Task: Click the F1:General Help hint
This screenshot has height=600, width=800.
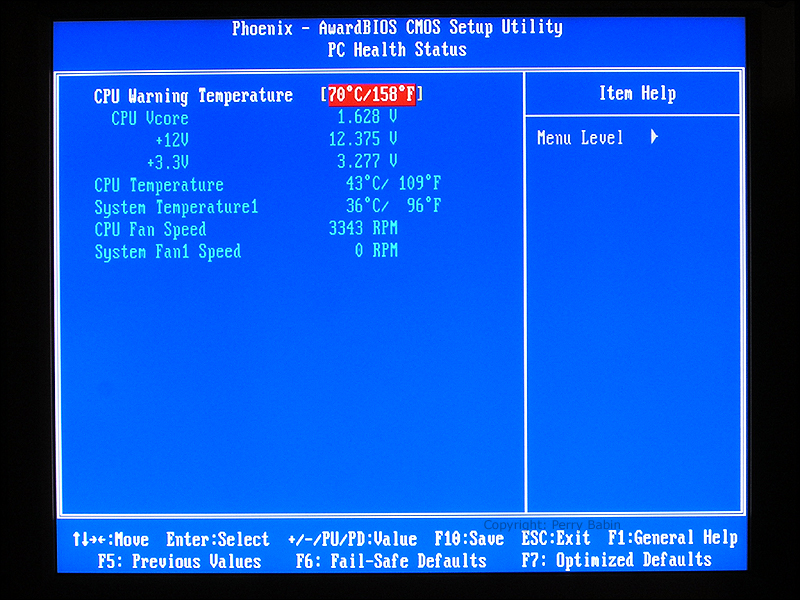Action: (x=672, y=538)
